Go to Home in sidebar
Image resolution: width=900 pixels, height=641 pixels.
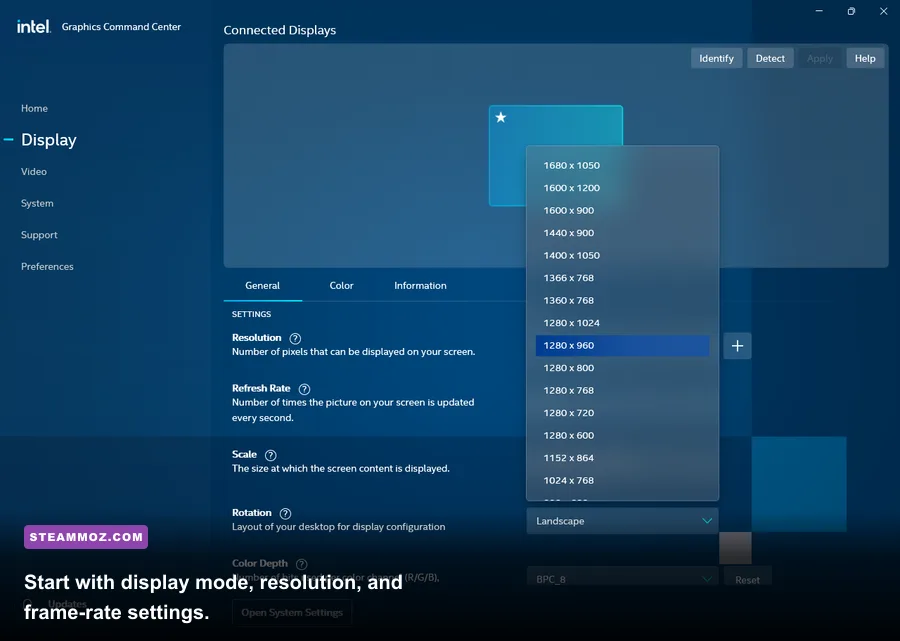coord(34,108)
